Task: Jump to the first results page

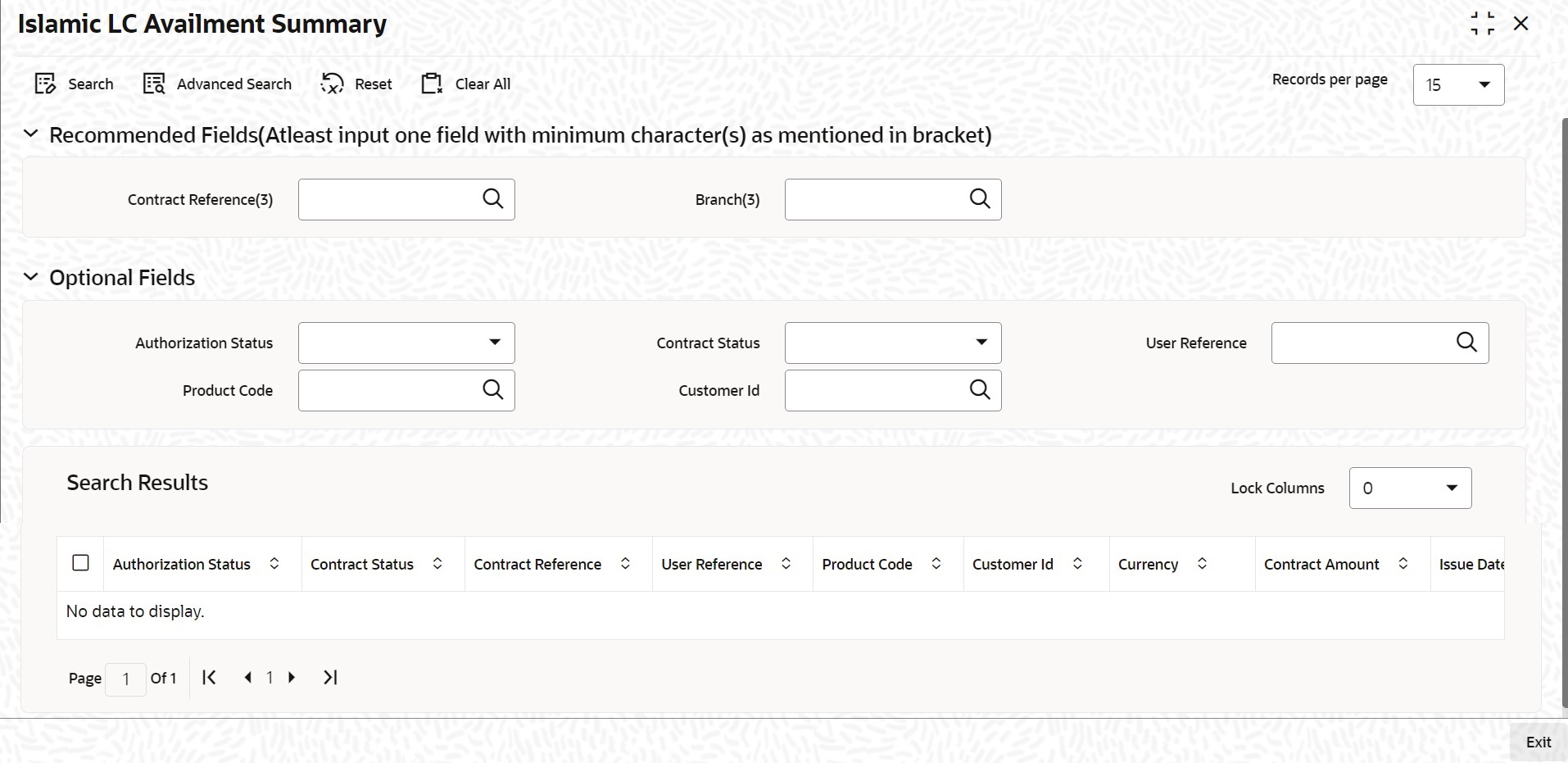Action: pyautogui.click(x=209, y=678)
